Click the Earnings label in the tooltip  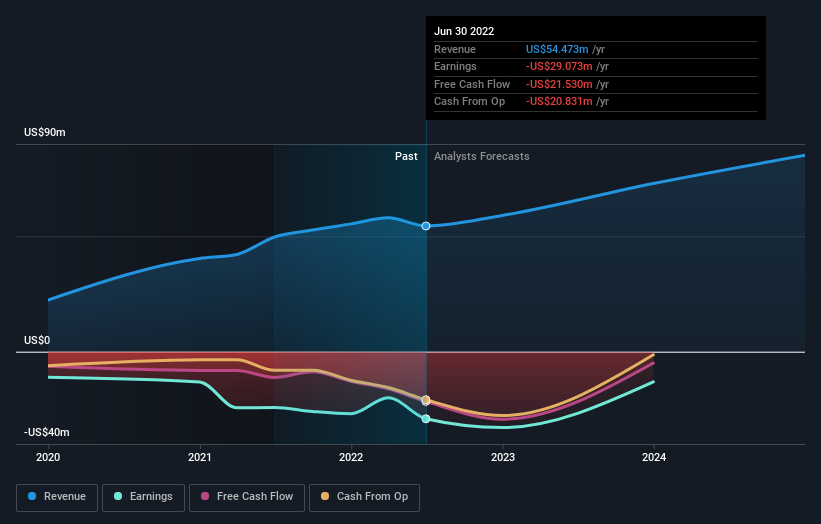pos(455,66)
